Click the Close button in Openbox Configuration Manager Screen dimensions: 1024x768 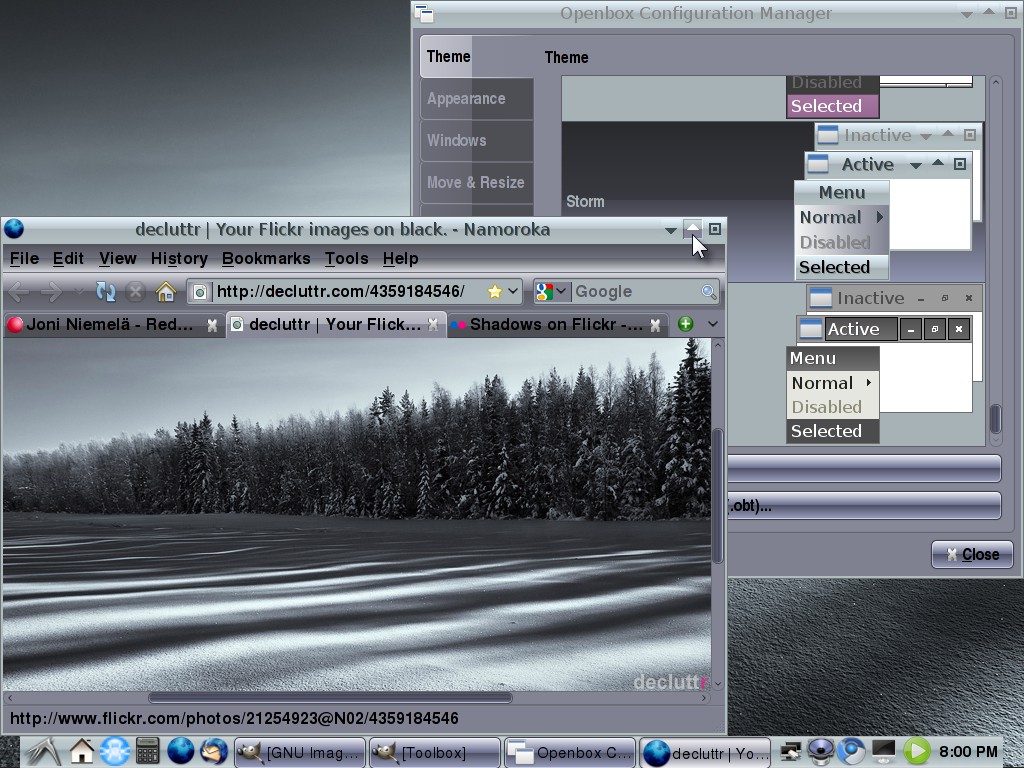pyautogui.click(x=972, y=554)
